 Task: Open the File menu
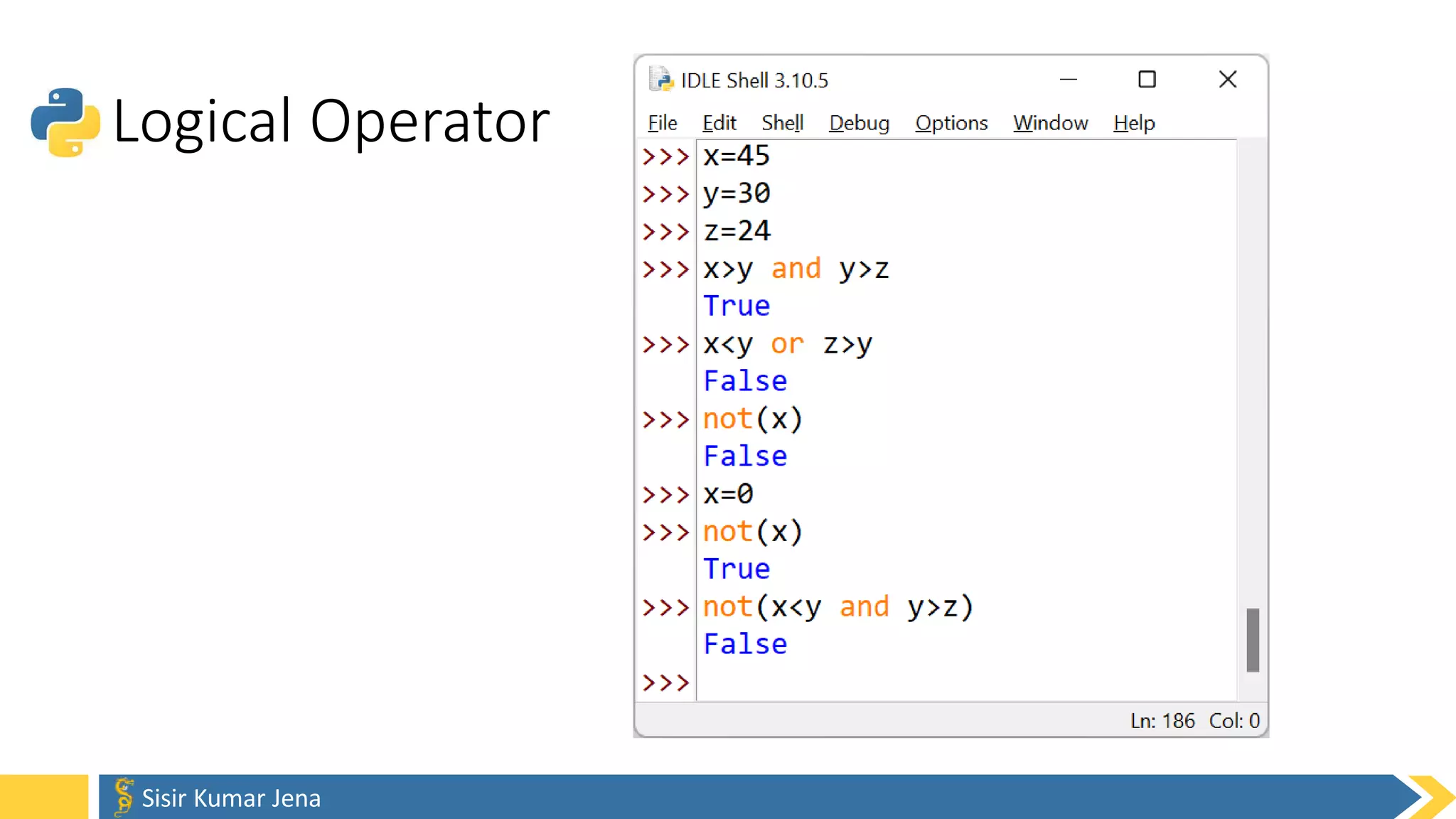[662, 123]
